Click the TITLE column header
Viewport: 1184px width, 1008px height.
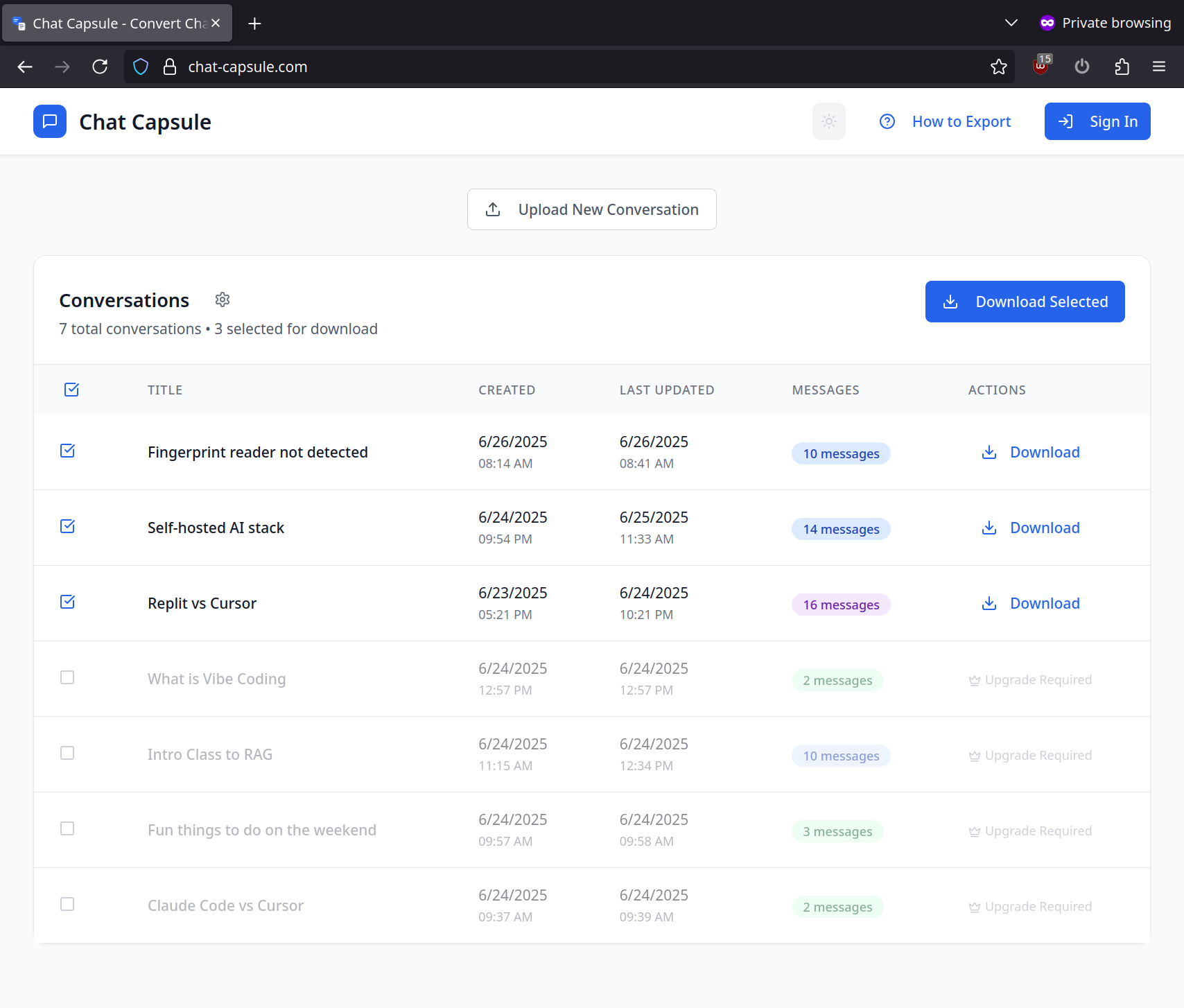click(165, 390)
